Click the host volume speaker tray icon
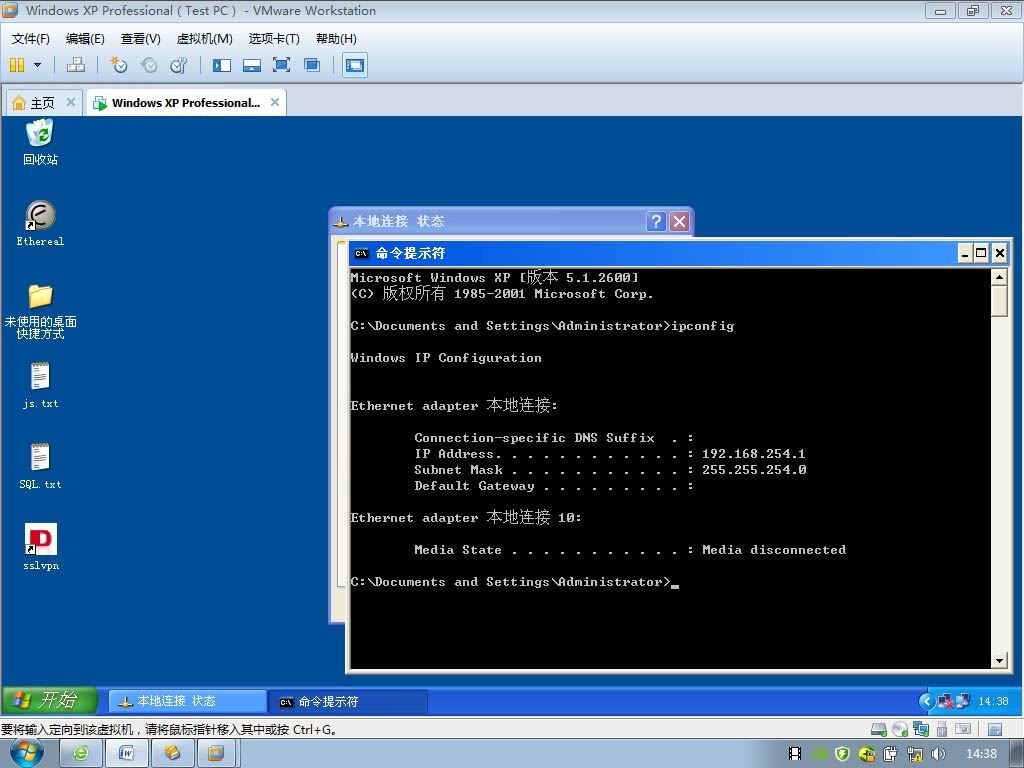Viewport: 1024px width, 768px height. point(938,754)
